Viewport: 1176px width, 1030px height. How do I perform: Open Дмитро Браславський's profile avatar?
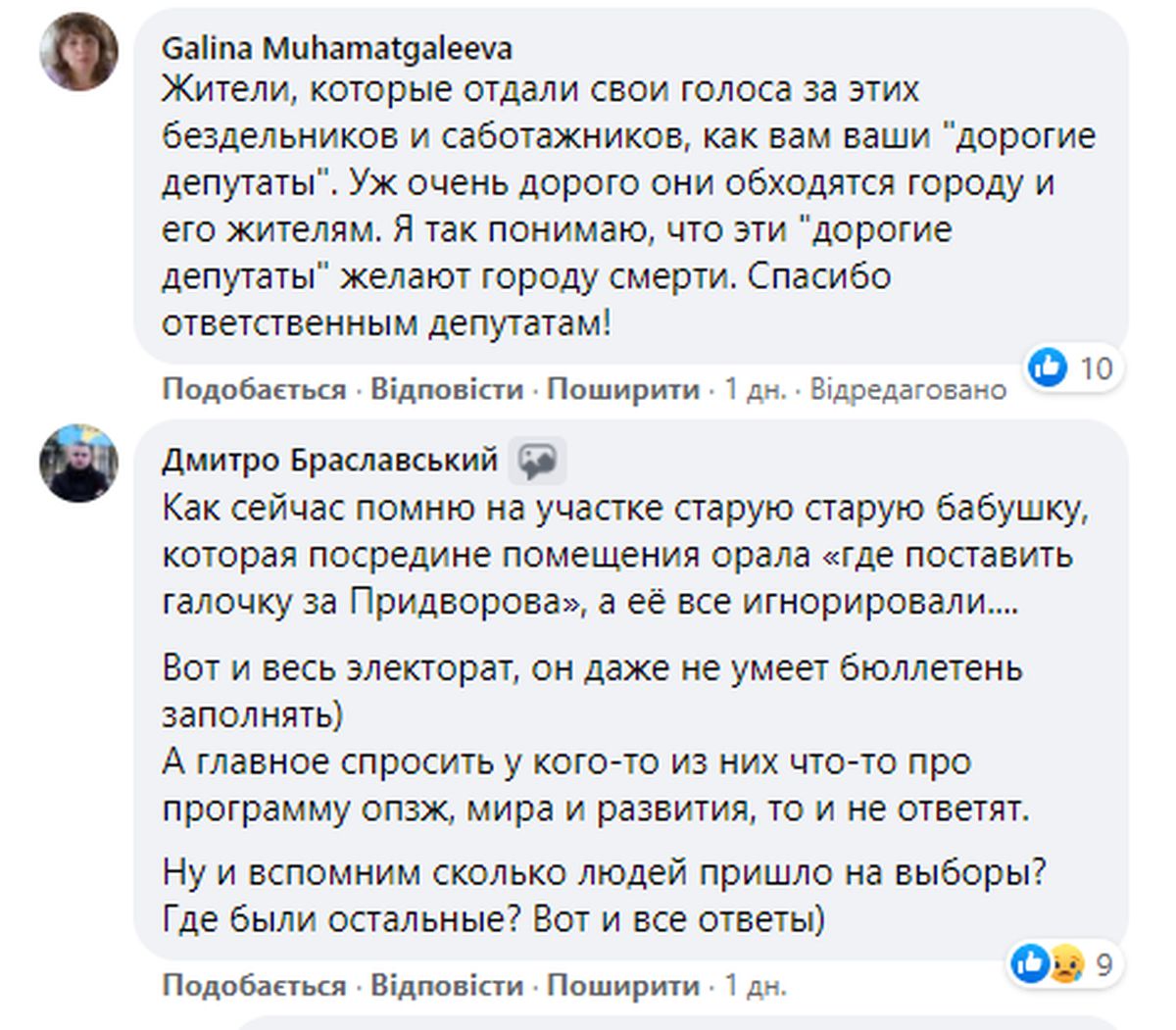coord(78,464)
